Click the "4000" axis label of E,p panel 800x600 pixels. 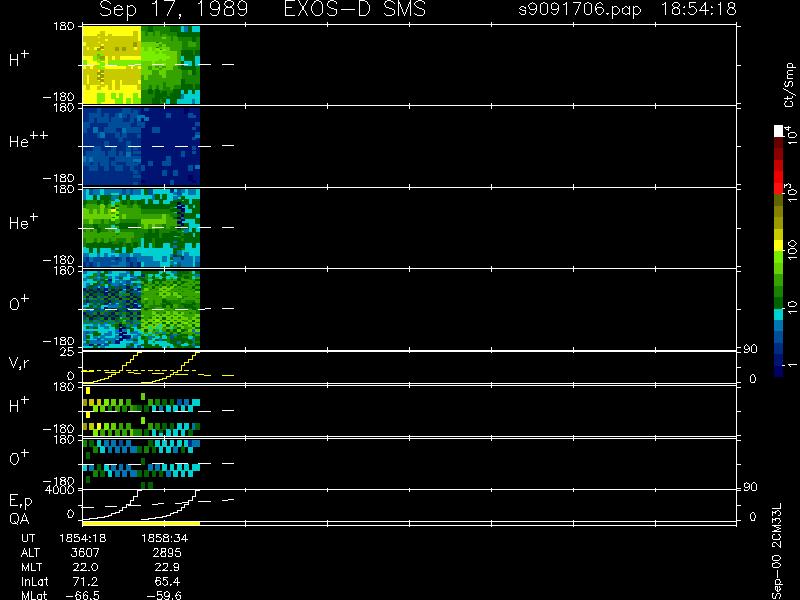[x=60, y=490]
